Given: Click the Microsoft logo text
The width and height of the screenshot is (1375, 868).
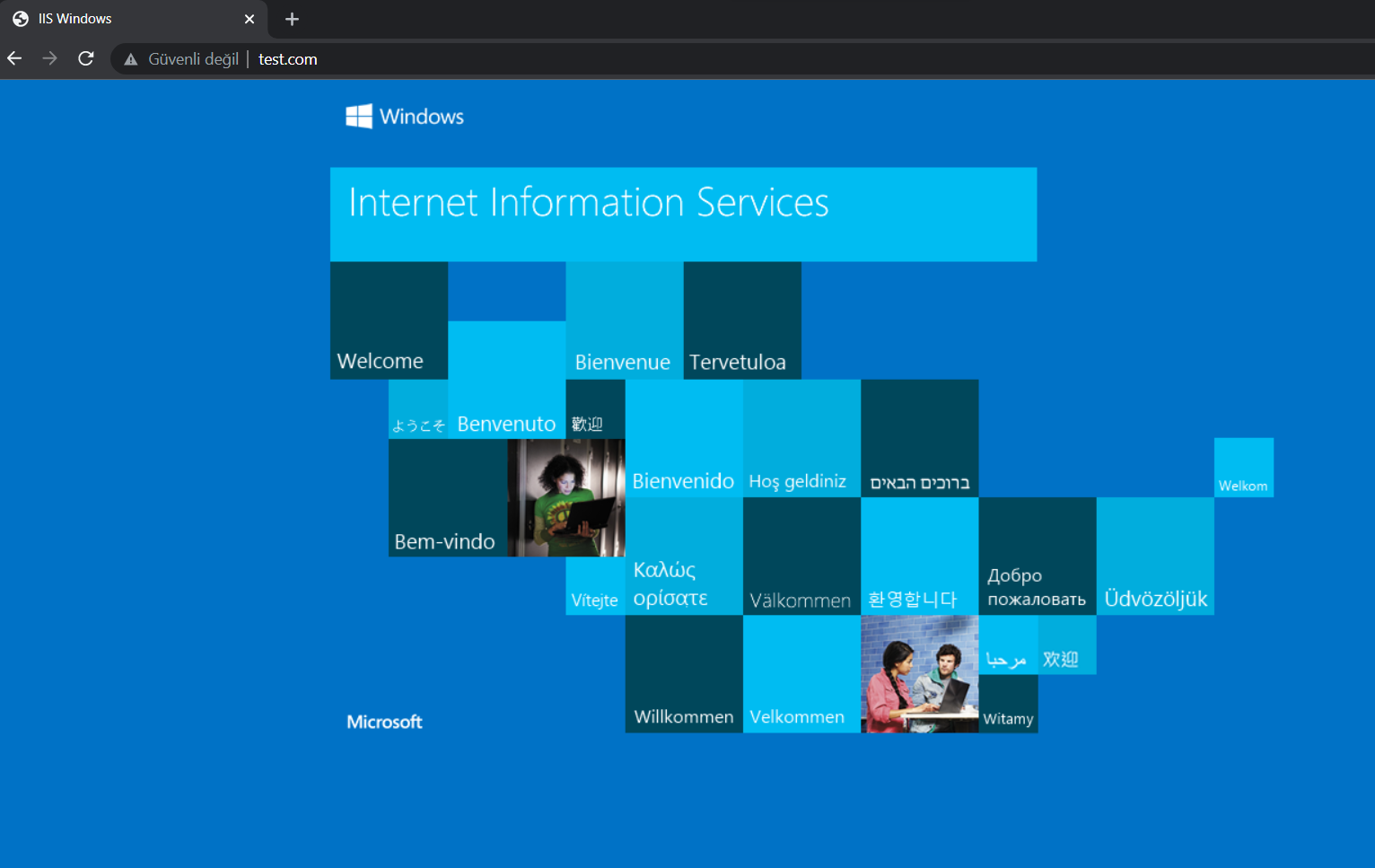Looking at the screenshot, I should click(x=384, y=722).
